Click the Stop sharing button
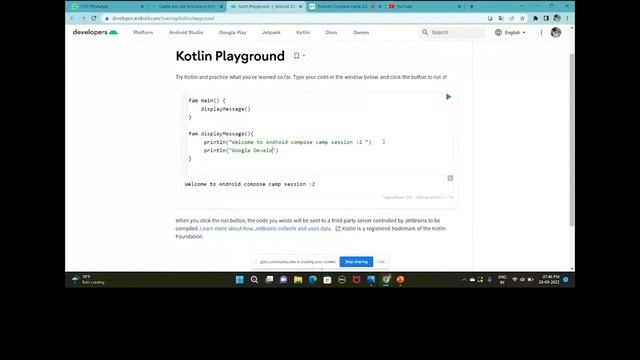The height and width of the screenshot is (360, 640). tap(356, 262)
